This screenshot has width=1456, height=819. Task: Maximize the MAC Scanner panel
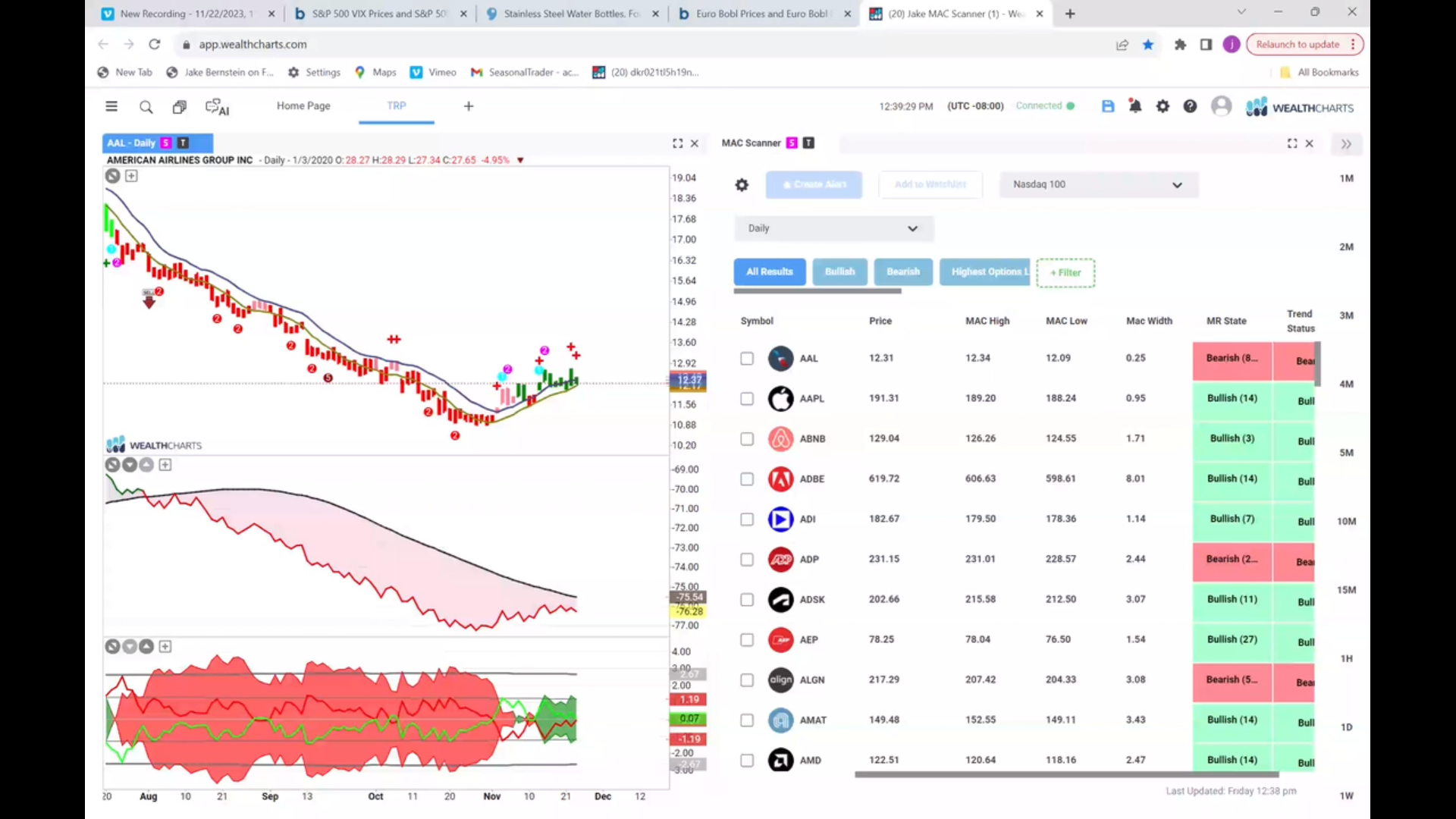click(x=1292, y=143)
